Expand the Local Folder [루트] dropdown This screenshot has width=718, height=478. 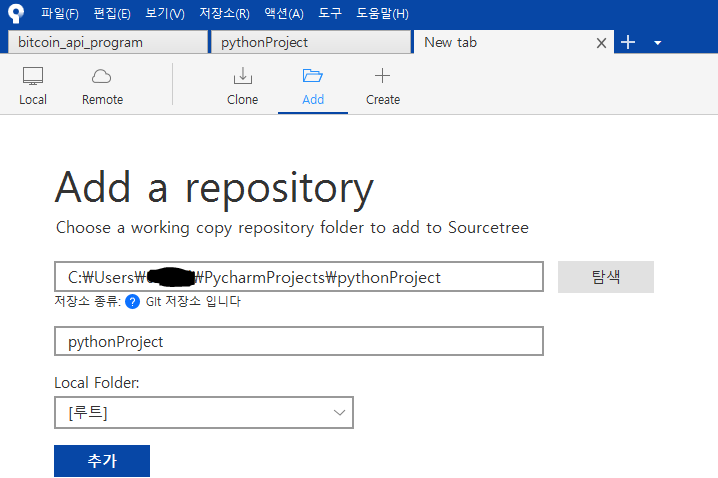click(x=204, y=413)
